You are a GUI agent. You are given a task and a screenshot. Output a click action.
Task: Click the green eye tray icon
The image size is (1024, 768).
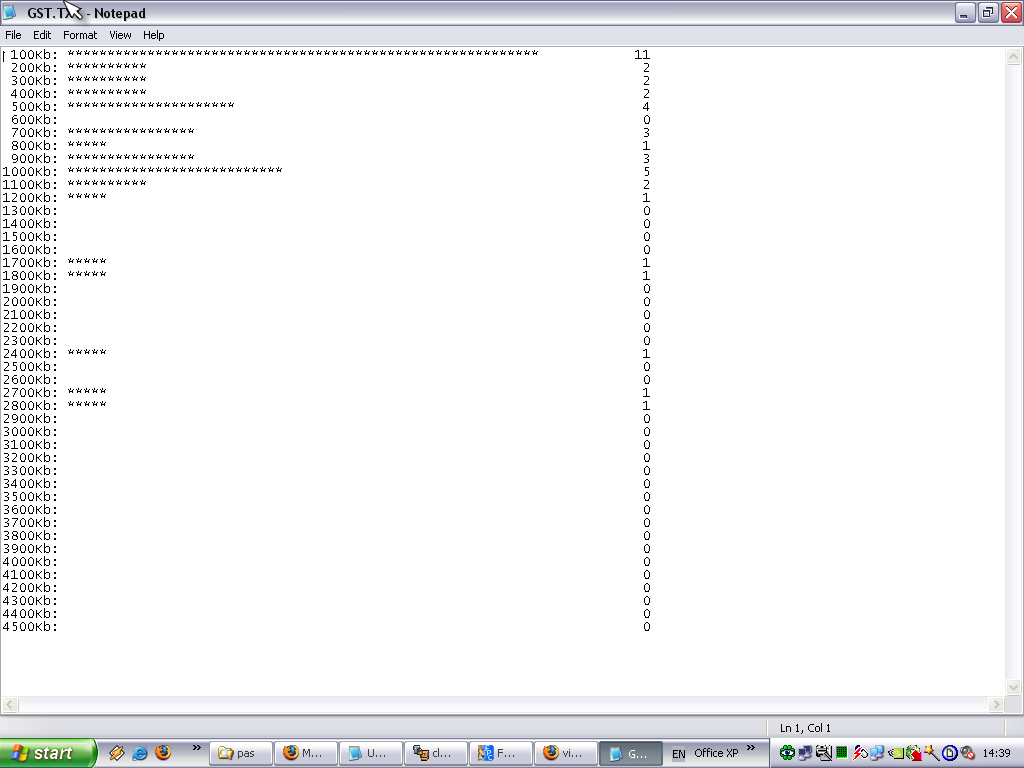pos(787,753)
